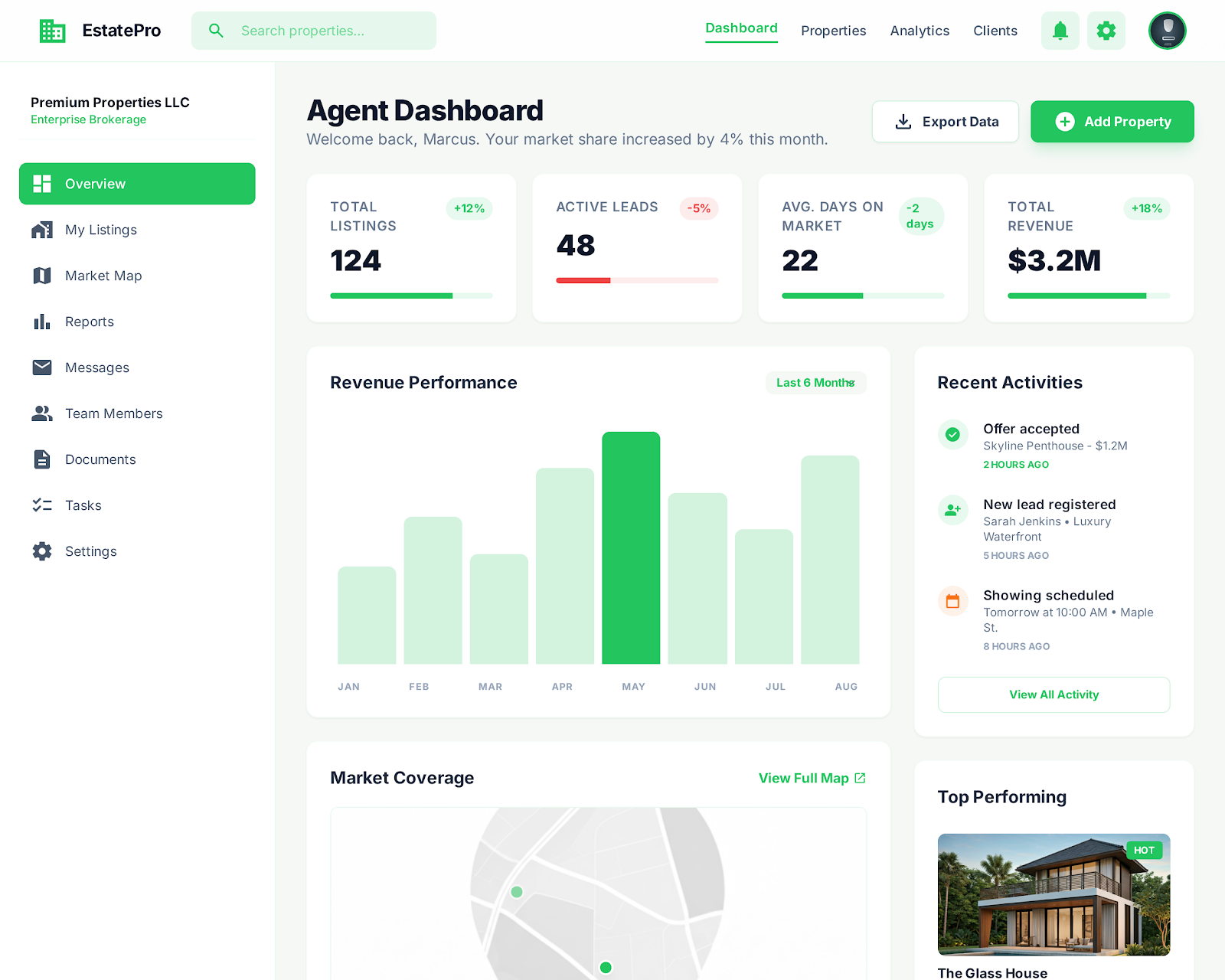The height and width of the screenshot is (980, 1225).
Task: Select the MAY bar in revenue chart
Action: (x=631, y=547)
